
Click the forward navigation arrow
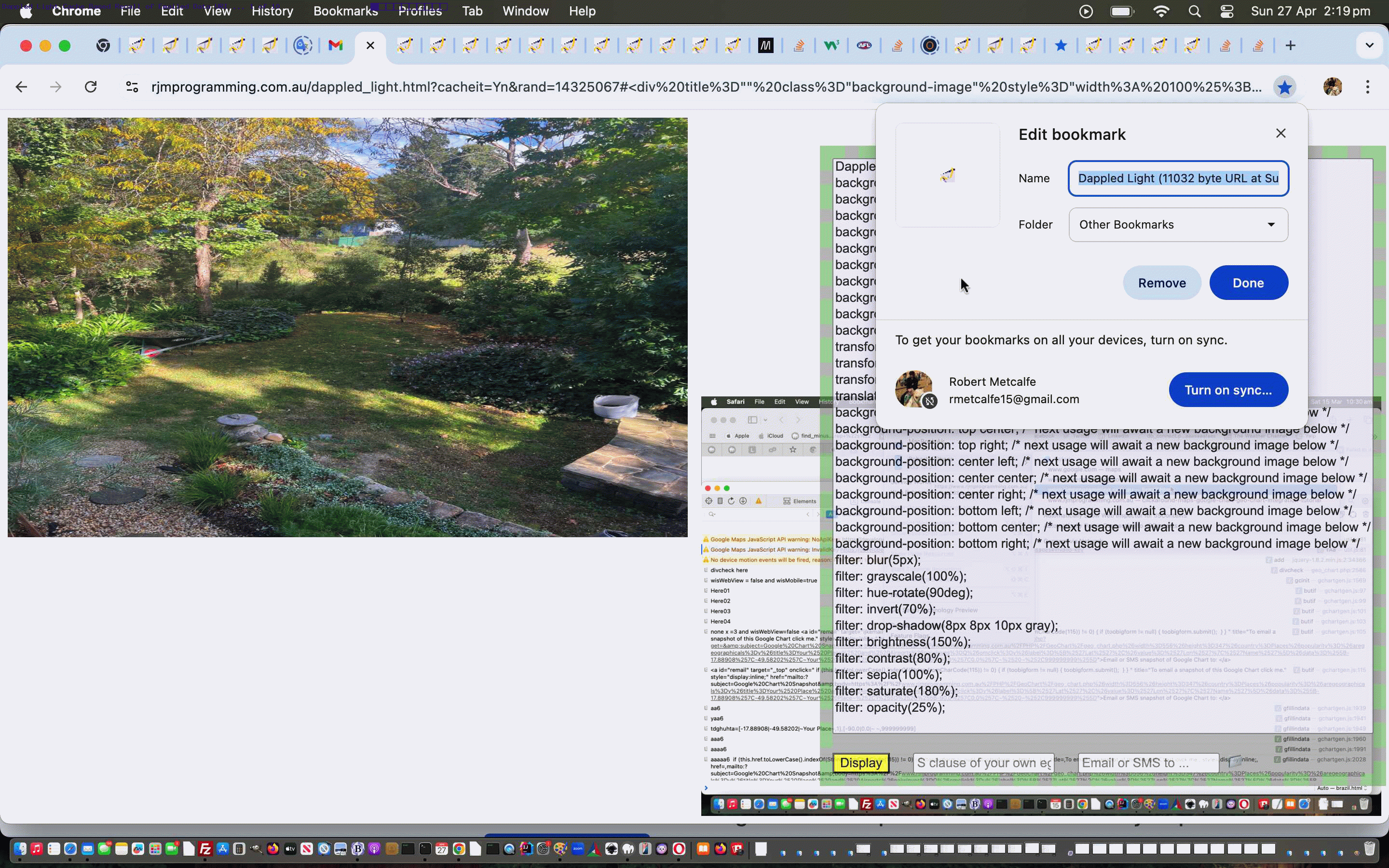[55, 87]
